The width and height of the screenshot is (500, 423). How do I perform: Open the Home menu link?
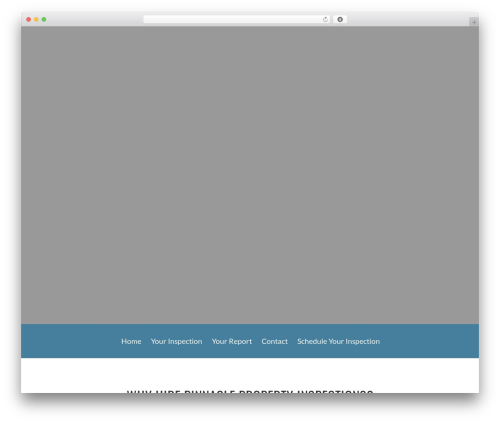[x=131, y=341]
